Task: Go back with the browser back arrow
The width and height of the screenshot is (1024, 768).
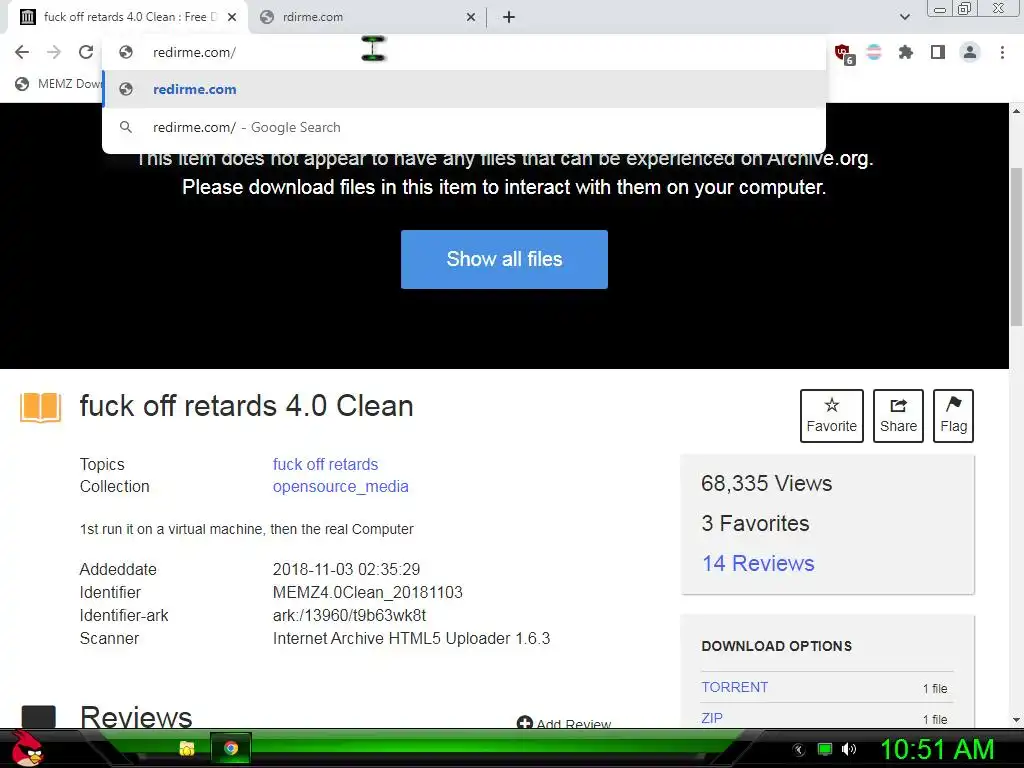Action: 22,52
